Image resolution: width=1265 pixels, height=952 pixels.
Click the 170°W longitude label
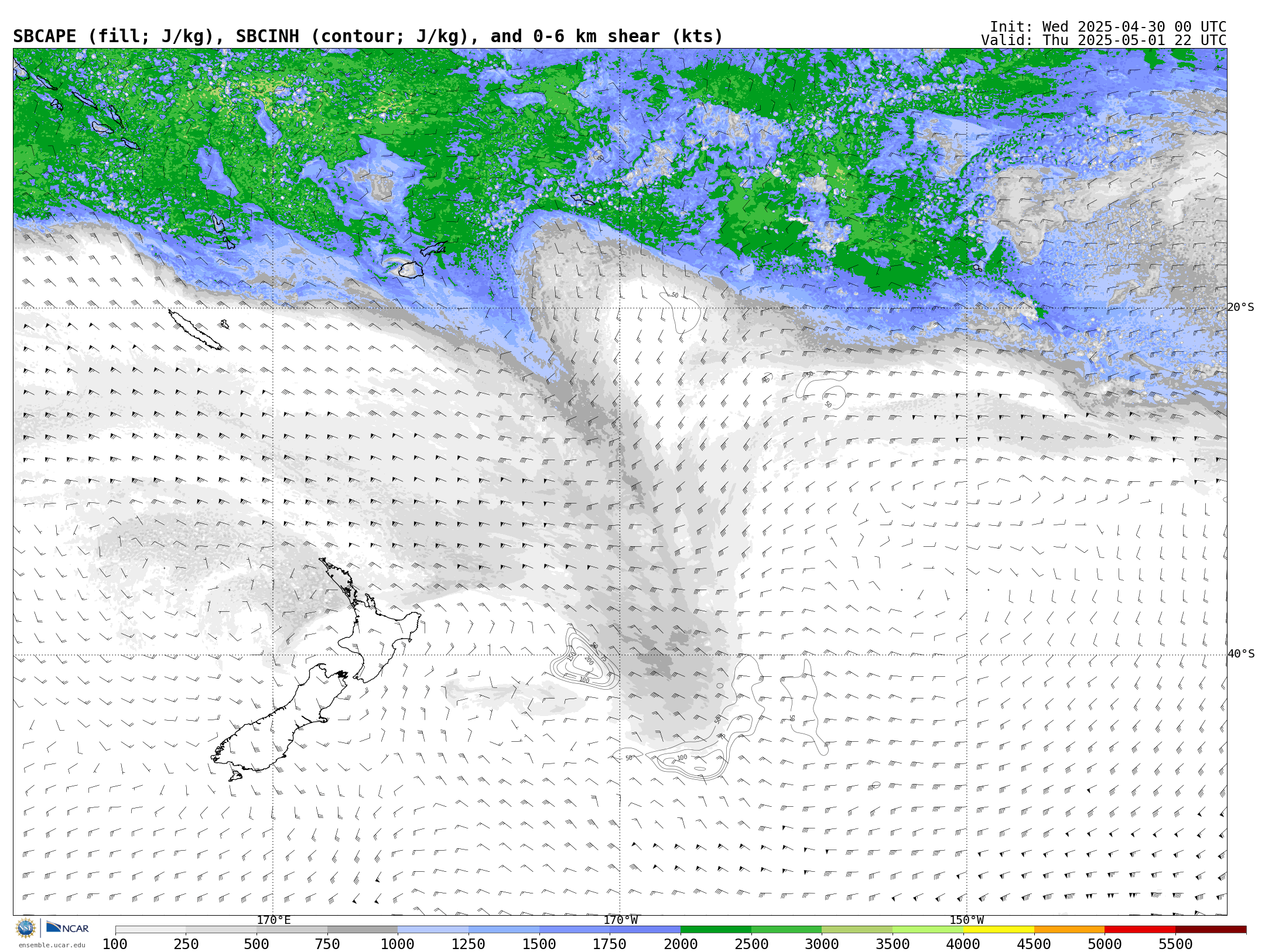pyautogui.click(x=621, y=920)
